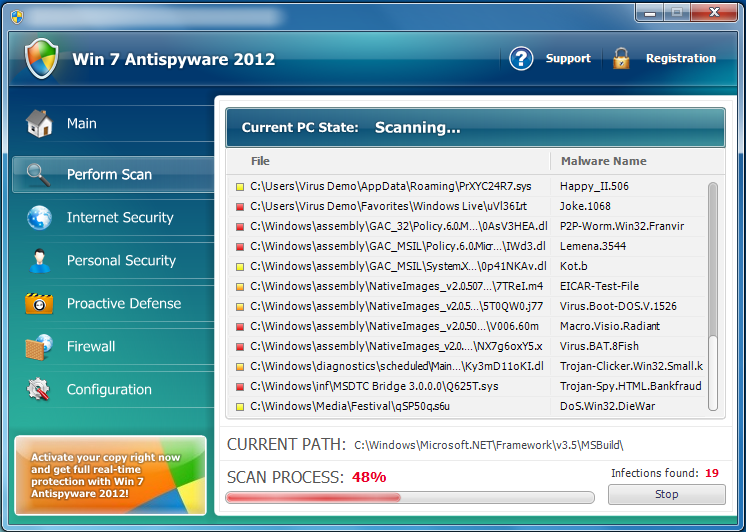
Task: Open the Support link
Action: 568,59
